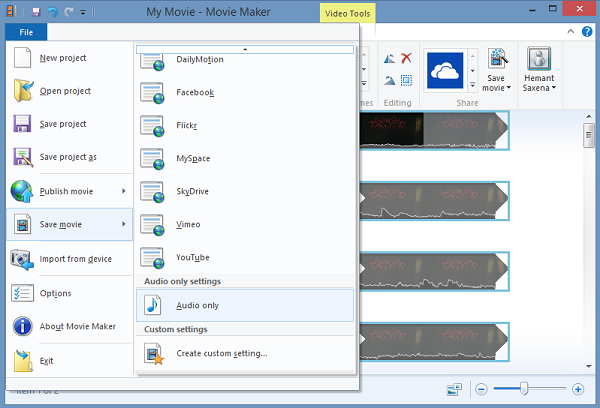Click the Undo arrow in title bar
This screenshot has width=600, height=408.
pos(51,12)
